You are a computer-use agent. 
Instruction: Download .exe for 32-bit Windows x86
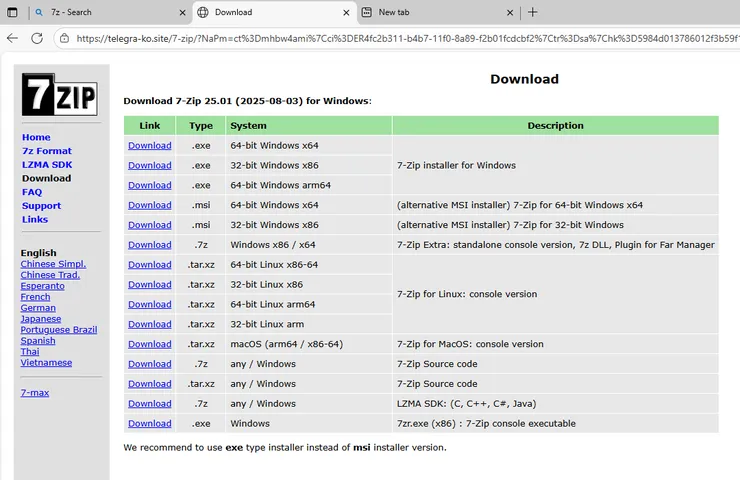tap(150, 165)
